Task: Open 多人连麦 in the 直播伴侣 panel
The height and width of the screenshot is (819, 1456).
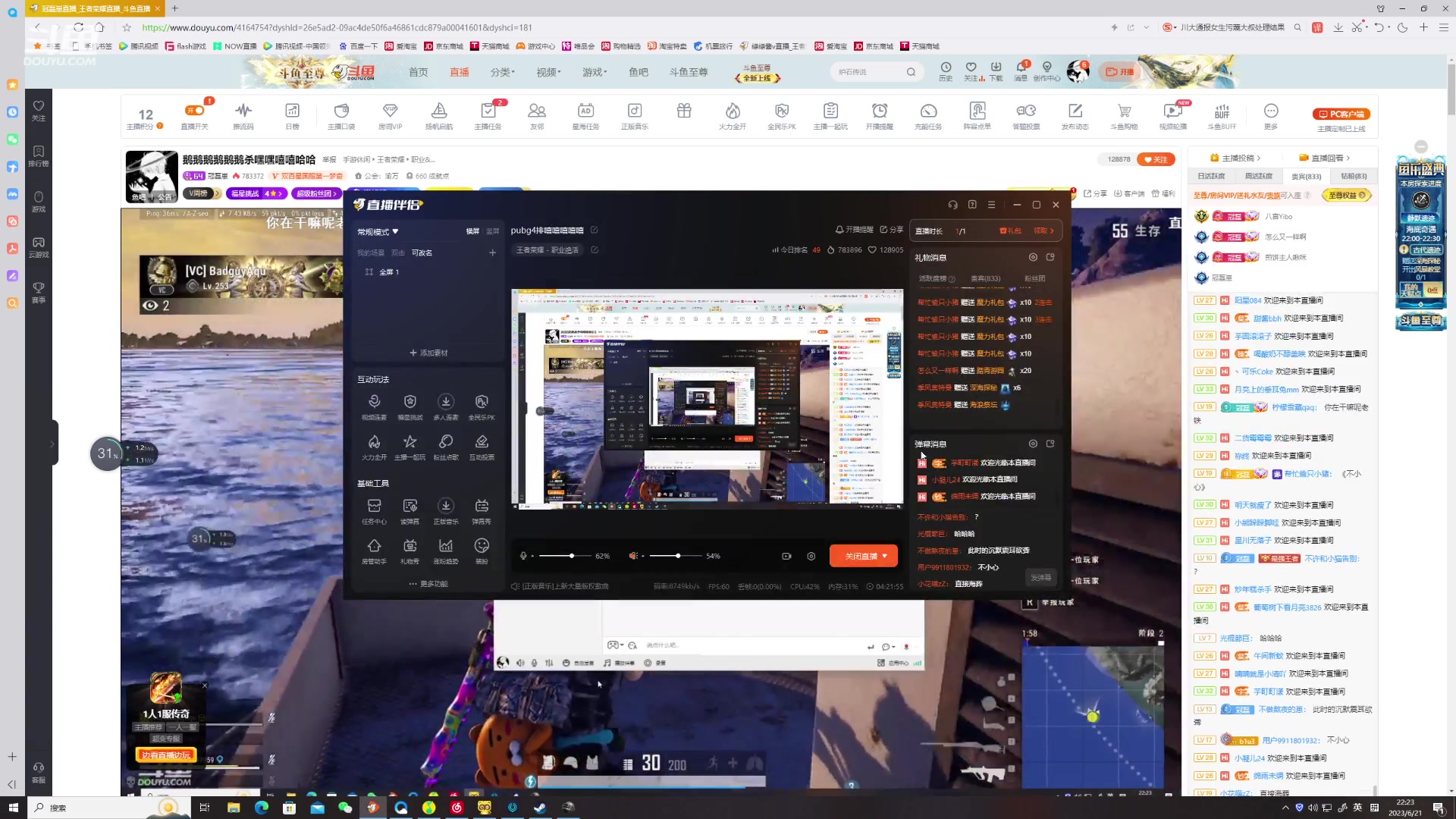Action: pos(446,406)
